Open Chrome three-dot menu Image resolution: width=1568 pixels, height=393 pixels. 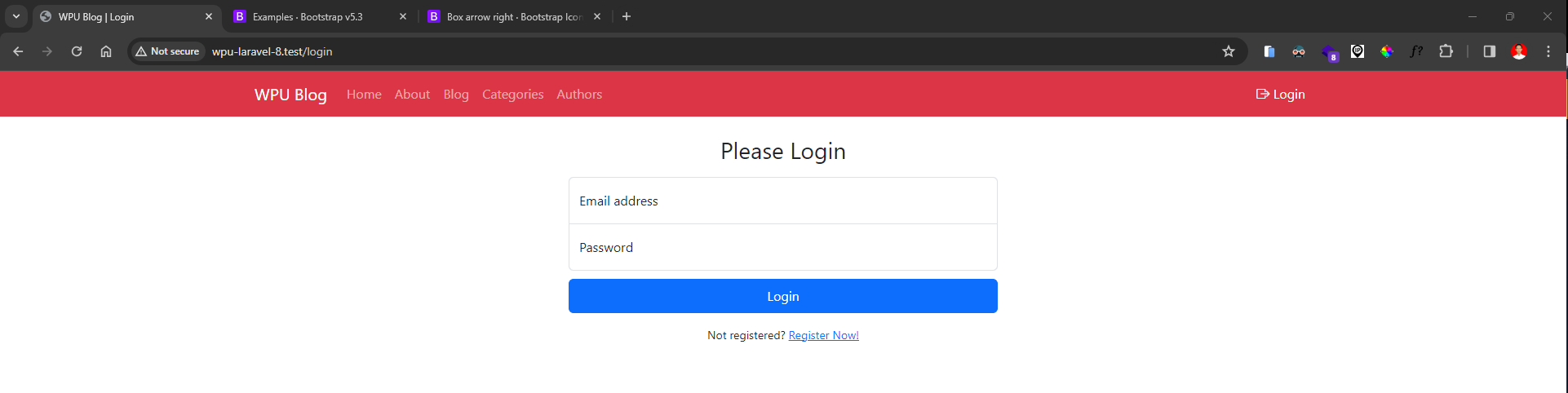coord(1548,51)
